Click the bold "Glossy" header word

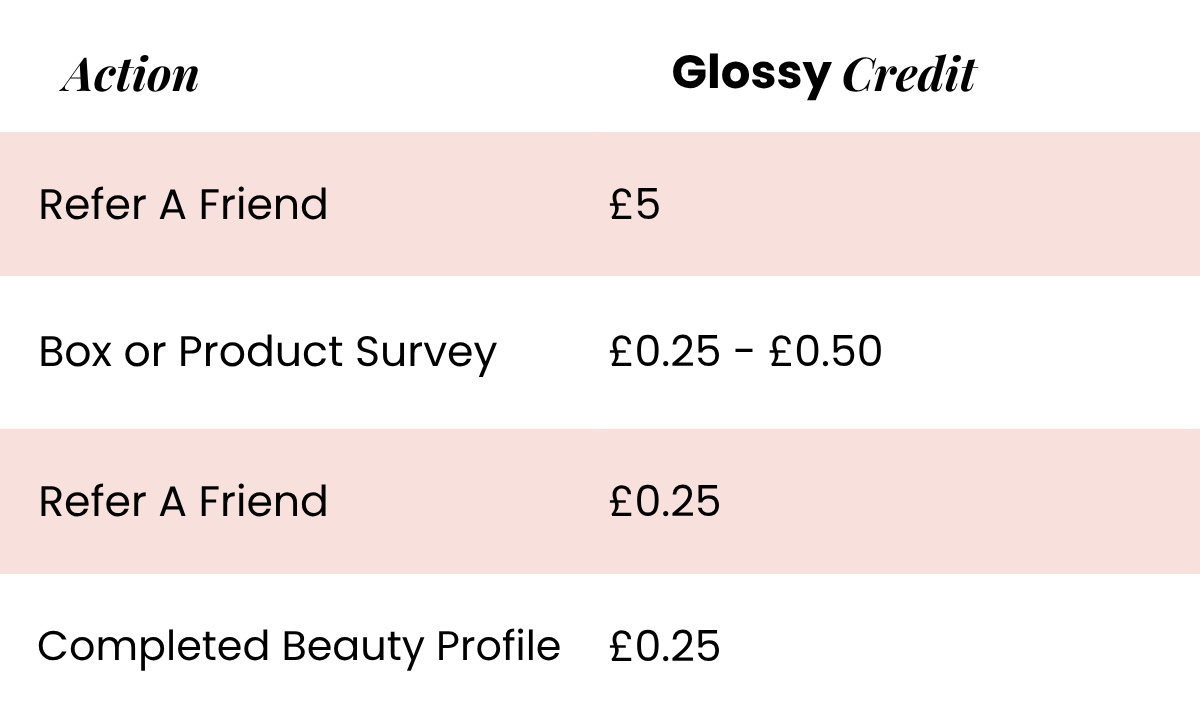tap(750, 74)
